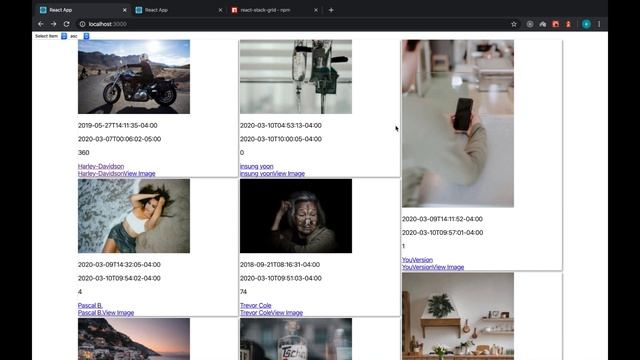Click the elderly woman portrait photo
This screenshot has width=640, height=360.
296,216
